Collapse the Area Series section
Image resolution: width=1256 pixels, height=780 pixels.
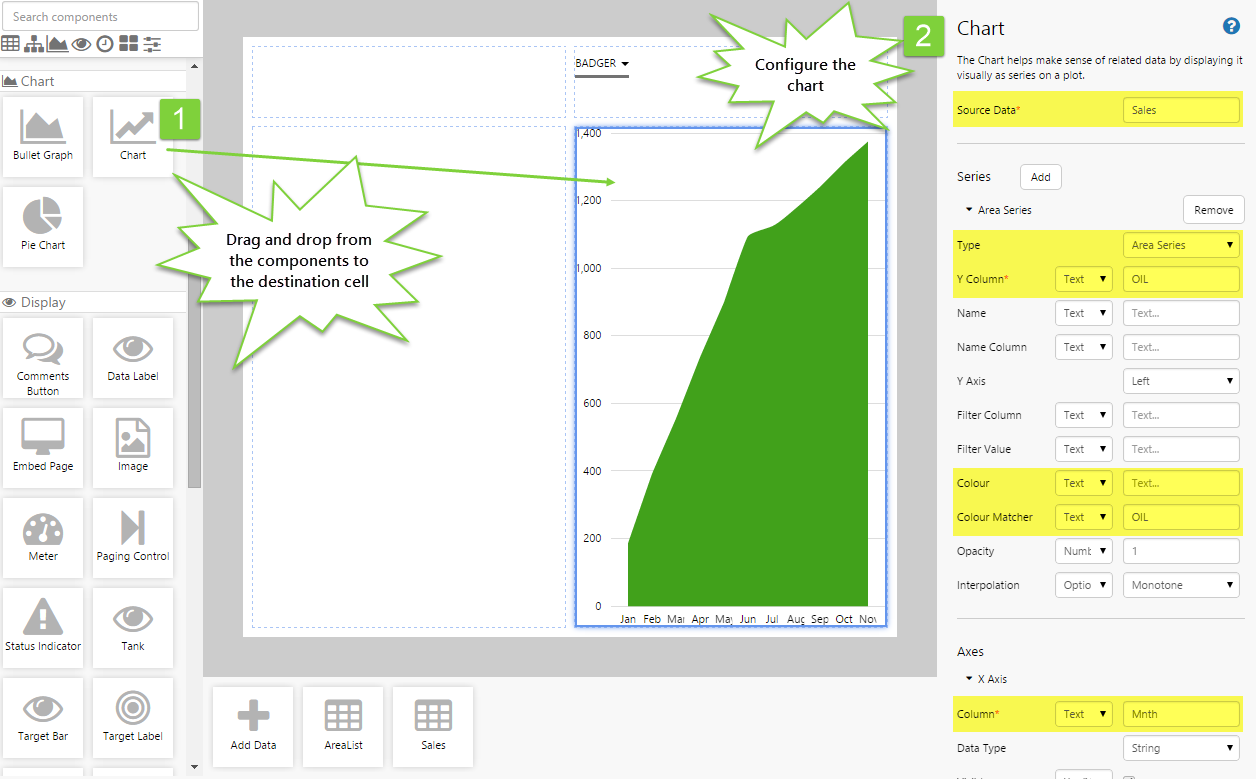[x=969, y=210]
